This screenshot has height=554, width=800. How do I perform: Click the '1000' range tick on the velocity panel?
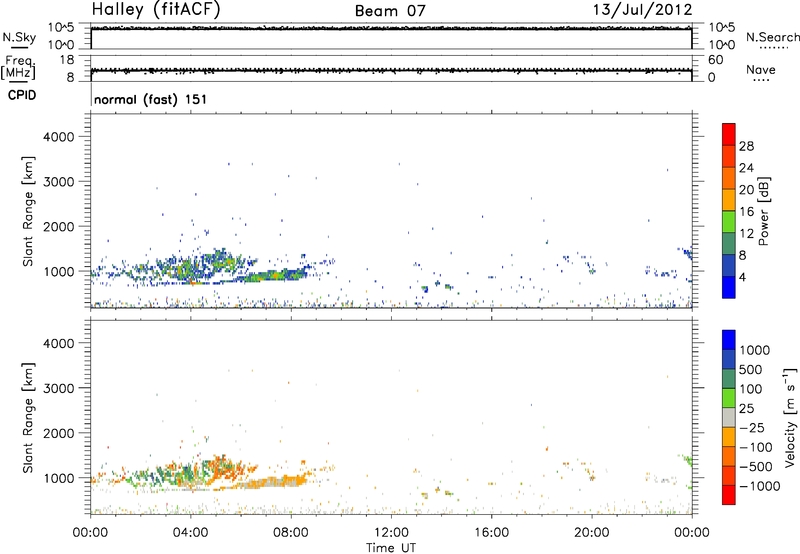(59, 478)
